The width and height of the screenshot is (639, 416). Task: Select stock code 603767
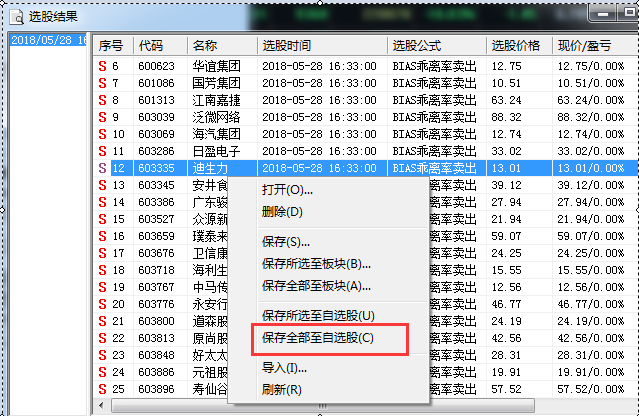156,287
